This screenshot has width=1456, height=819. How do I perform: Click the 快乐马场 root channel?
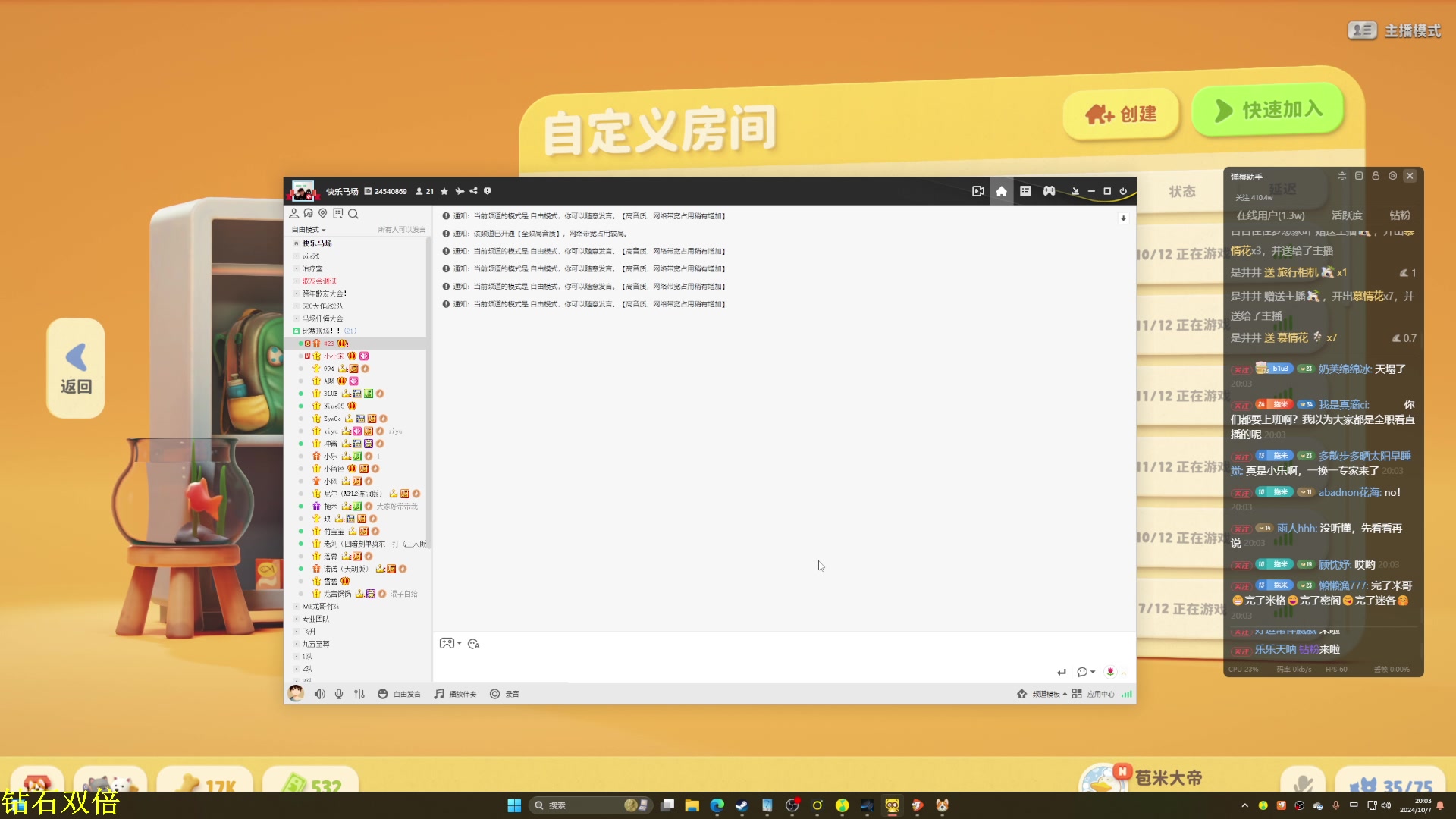[317, 243]
